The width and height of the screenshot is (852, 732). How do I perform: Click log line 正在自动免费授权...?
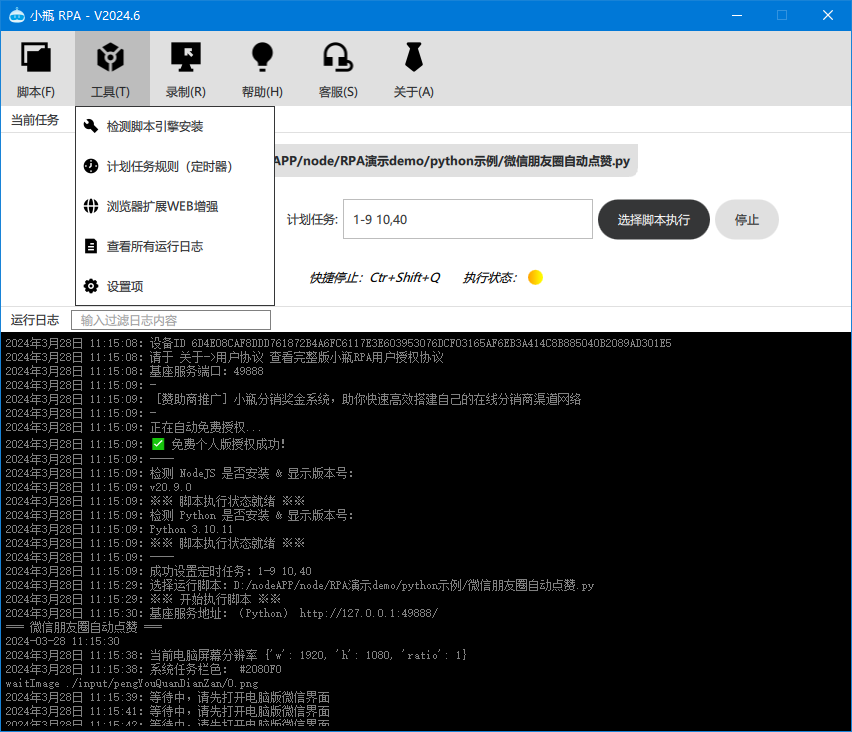tap(134, 428)
